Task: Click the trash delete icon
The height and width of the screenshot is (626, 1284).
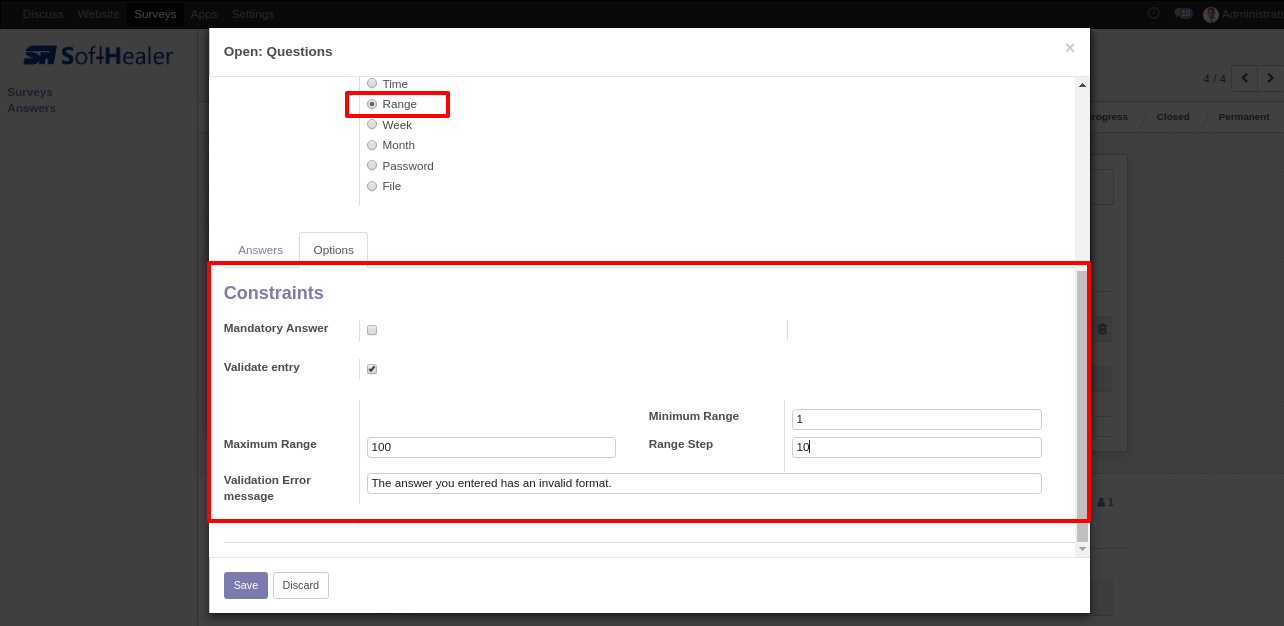Action: [1102, 329]
